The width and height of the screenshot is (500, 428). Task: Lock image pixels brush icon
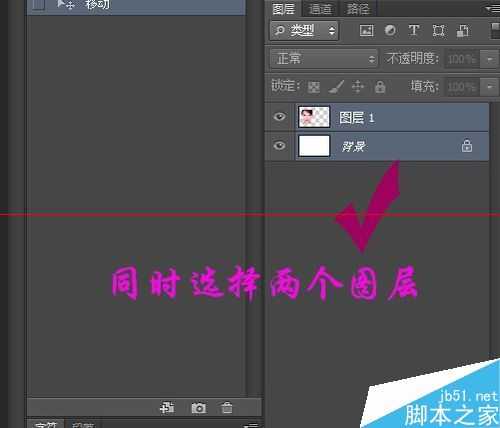pos(336,87)
